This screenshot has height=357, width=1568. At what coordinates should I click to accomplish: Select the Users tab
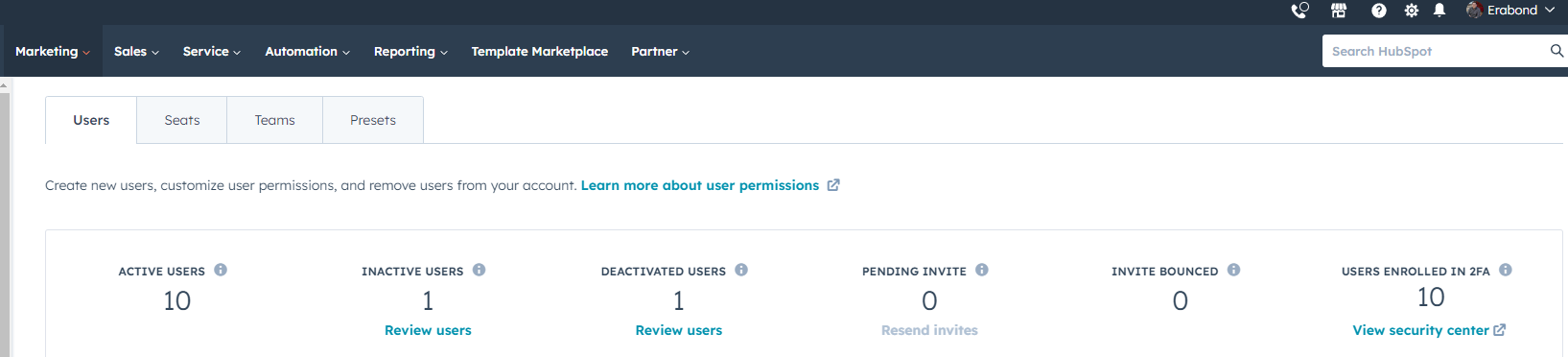tap(91, 120)
